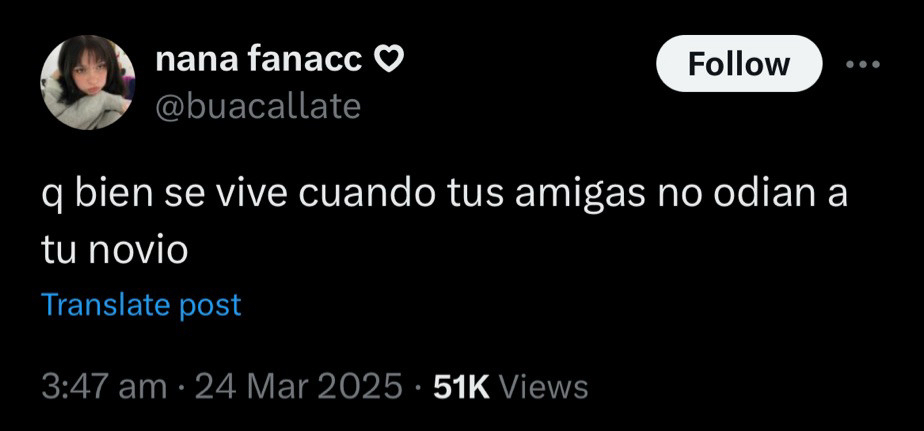Screen dimensions: 924x431
Task: Click the year '2025' in timestamp
Action: pyautogui.click(x=358, y=387)
